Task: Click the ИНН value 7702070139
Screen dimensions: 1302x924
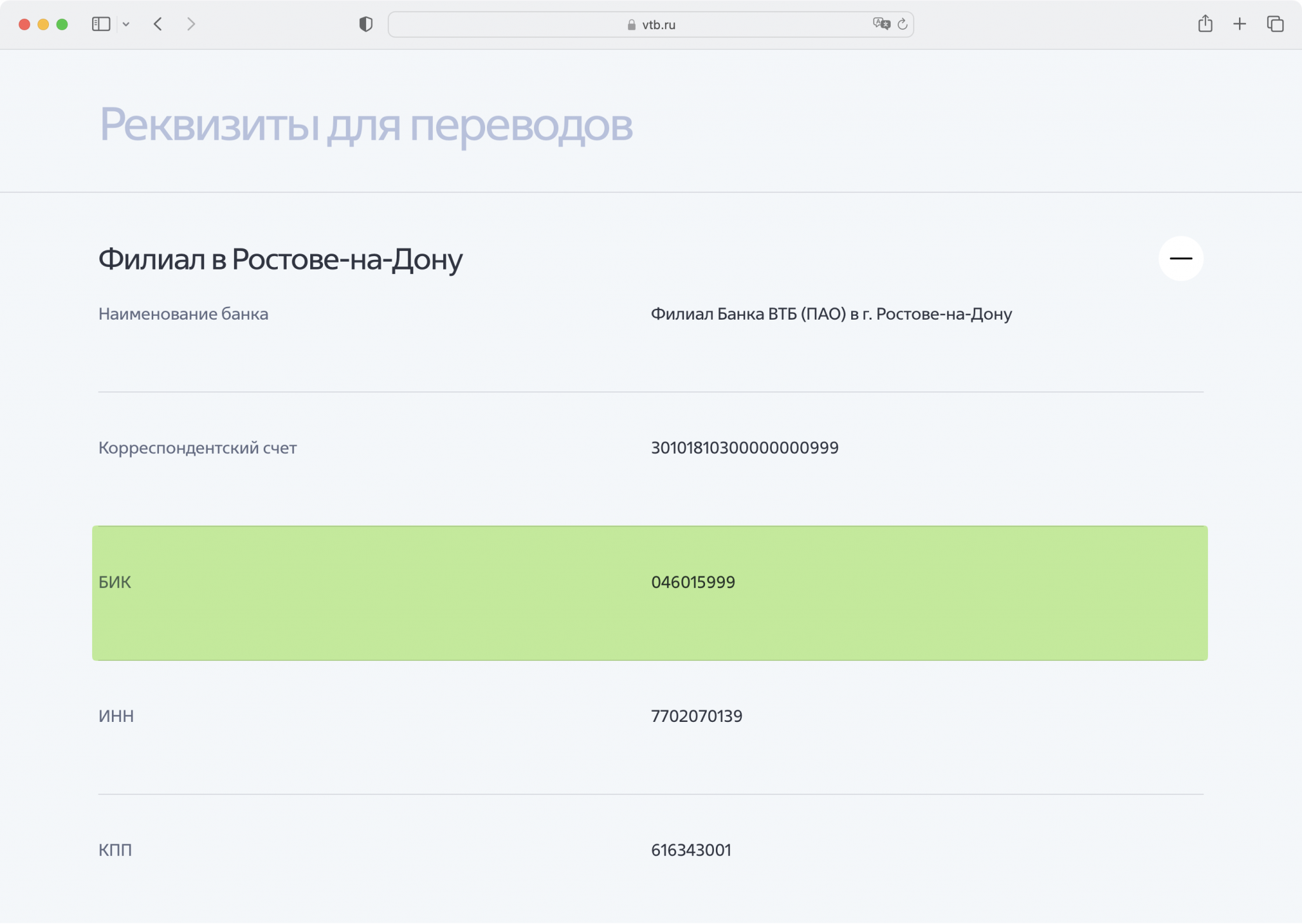Action: 696,716
